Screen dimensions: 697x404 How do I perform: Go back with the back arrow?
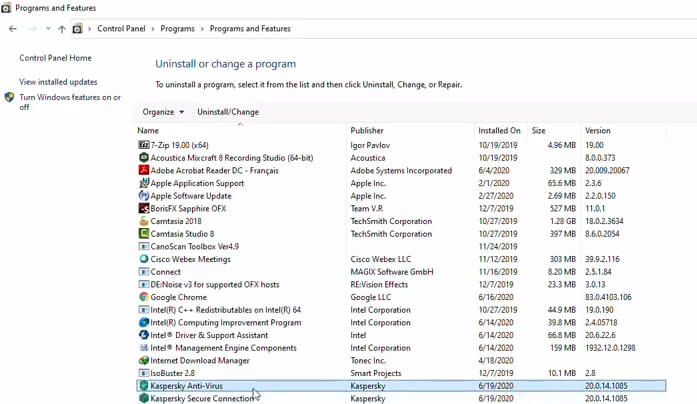point(12,29)
